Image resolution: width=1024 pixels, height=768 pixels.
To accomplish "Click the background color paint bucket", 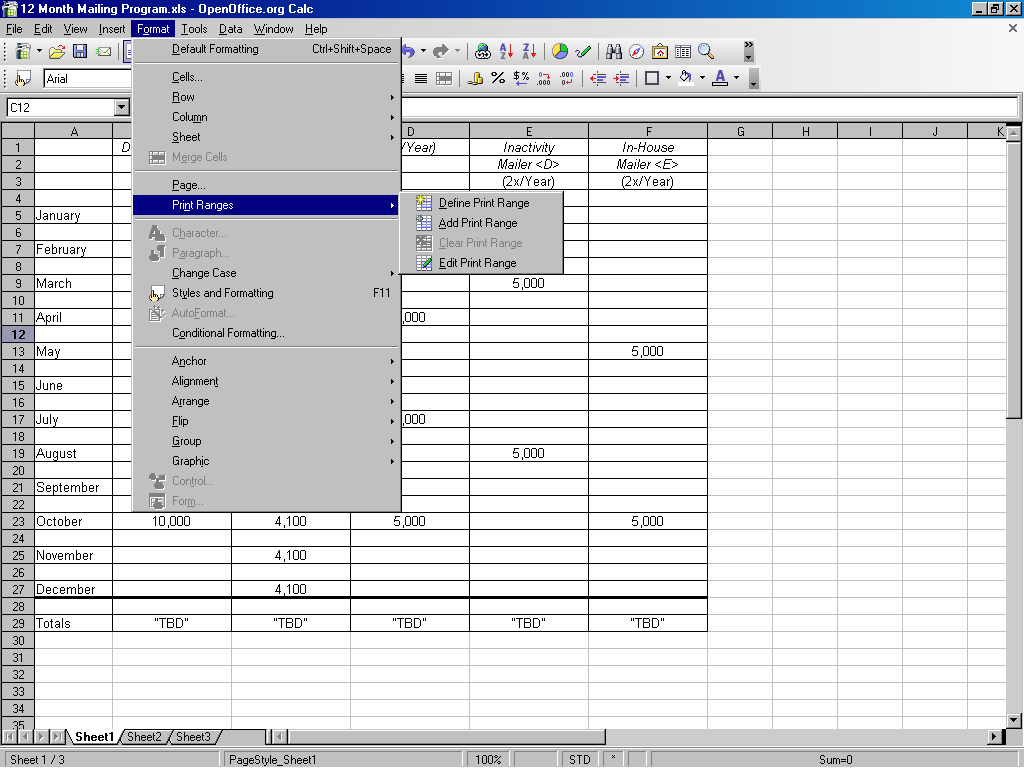I will [685, 78].
